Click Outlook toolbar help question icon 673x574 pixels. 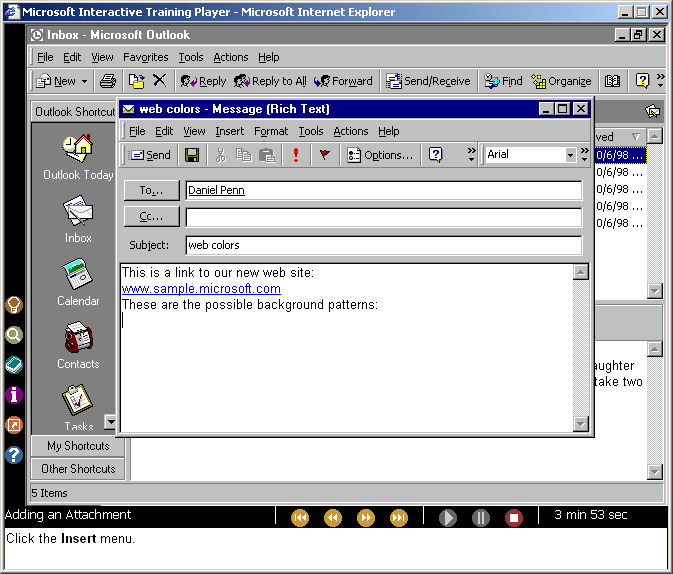tap(642, 81)
